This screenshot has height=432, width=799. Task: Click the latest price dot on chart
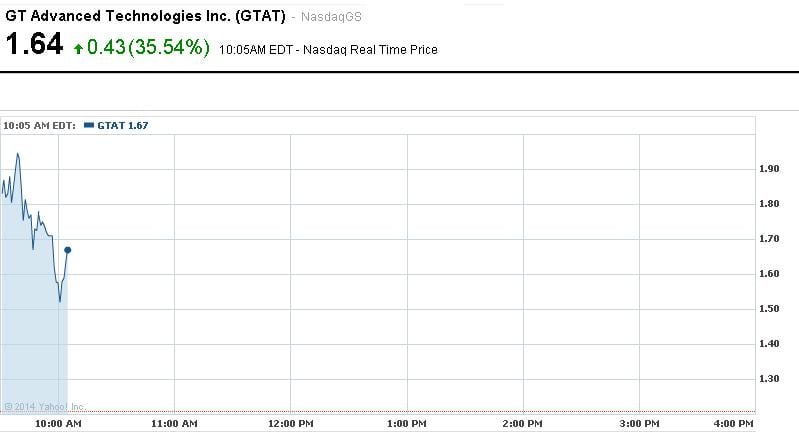67,249
